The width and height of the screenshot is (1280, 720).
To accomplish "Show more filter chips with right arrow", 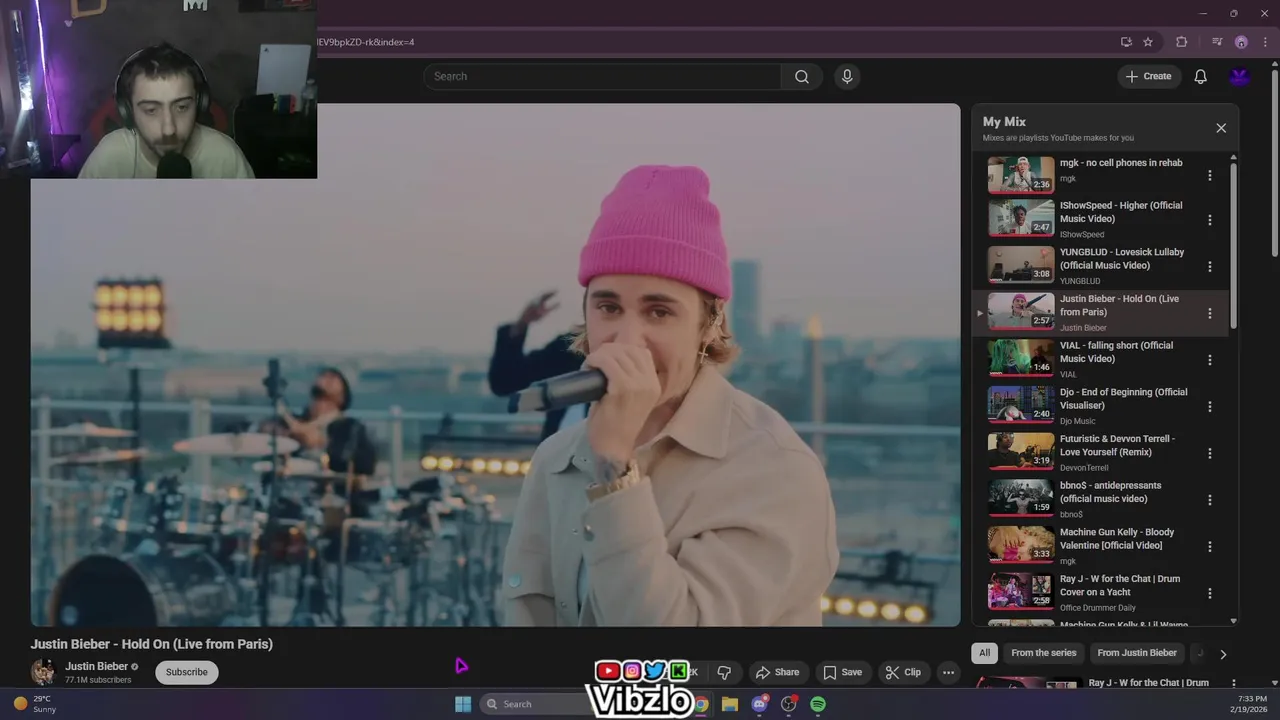I will coord(1222,654).
